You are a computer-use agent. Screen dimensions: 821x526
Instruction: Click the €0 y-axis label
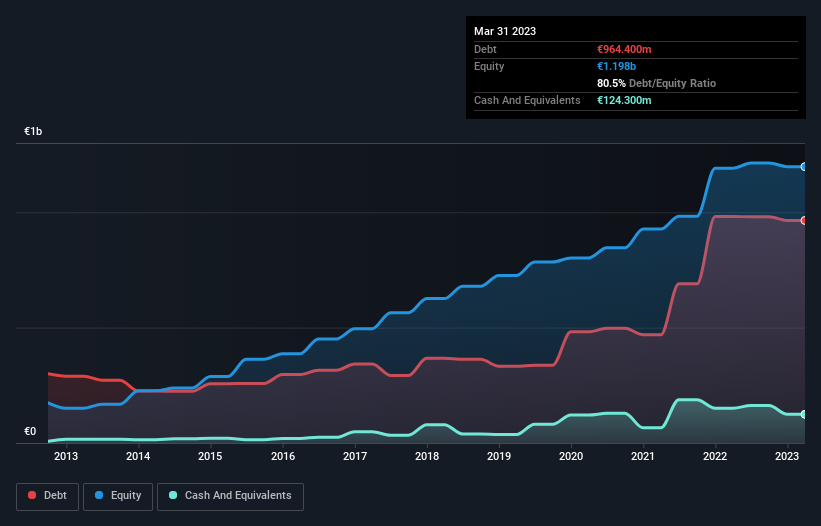tap(30, 431)
